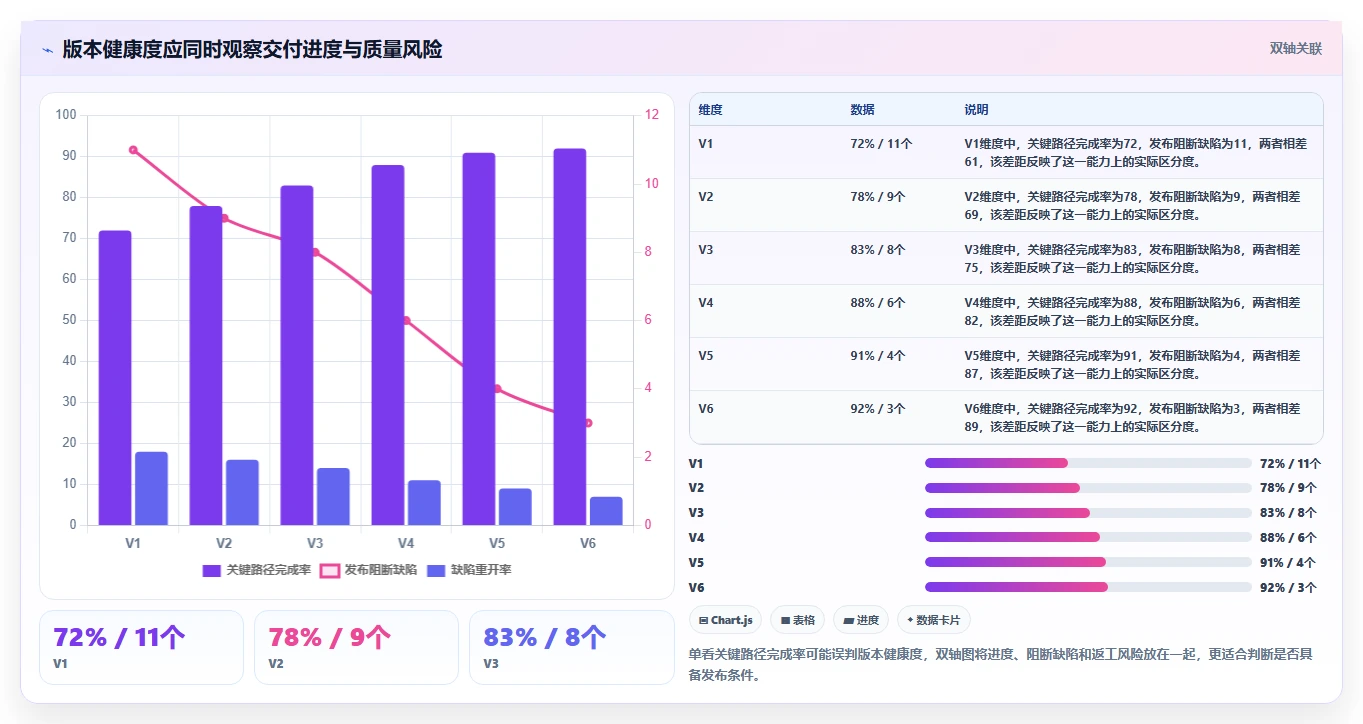Click the 数据卡片 tag chip
Screen dimensions: 1363x724
[934, 620]
